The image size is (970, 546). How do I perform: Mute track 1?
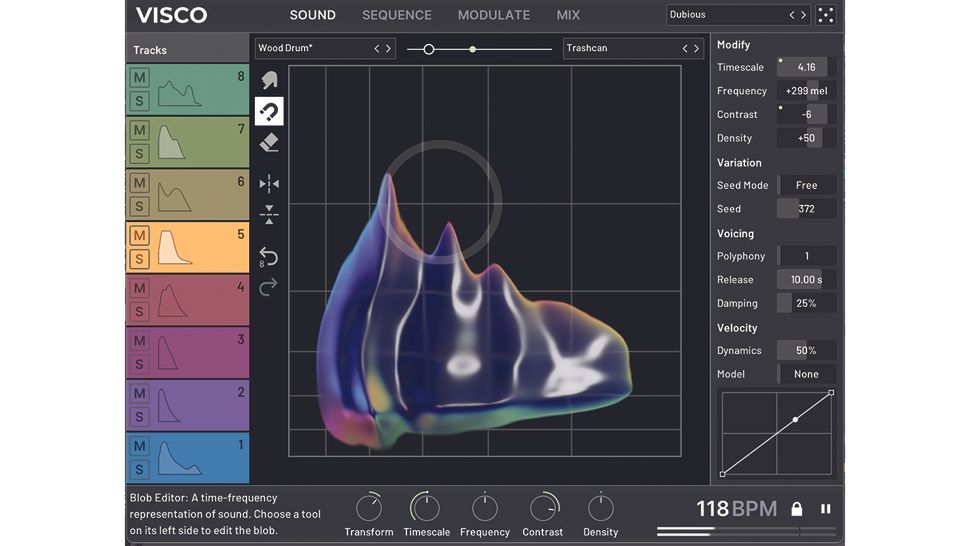pyautogui.click(x=139, y=446)
